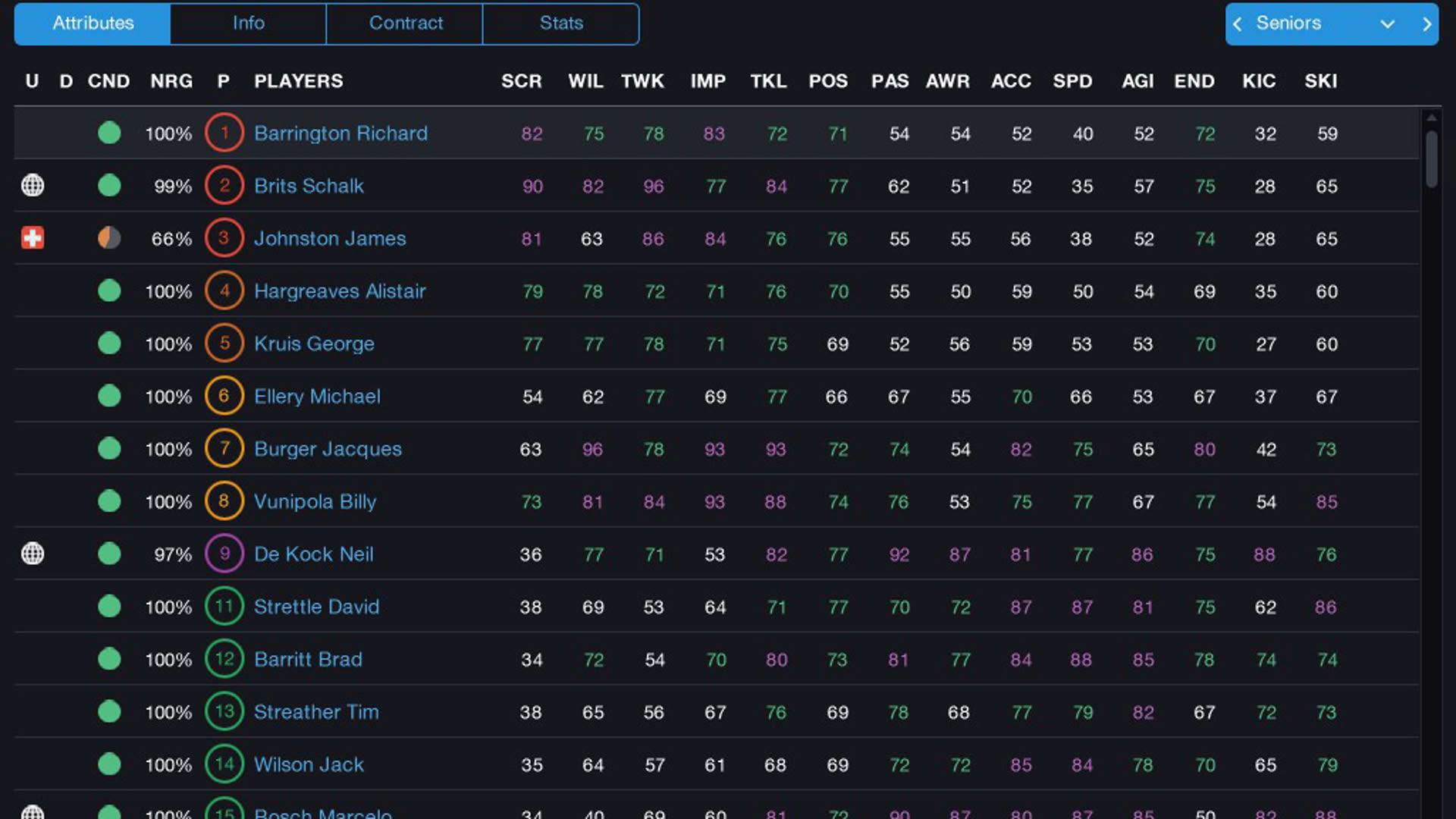
Task: Sort by the SKI column header
Action: (x=1320, y=81)
